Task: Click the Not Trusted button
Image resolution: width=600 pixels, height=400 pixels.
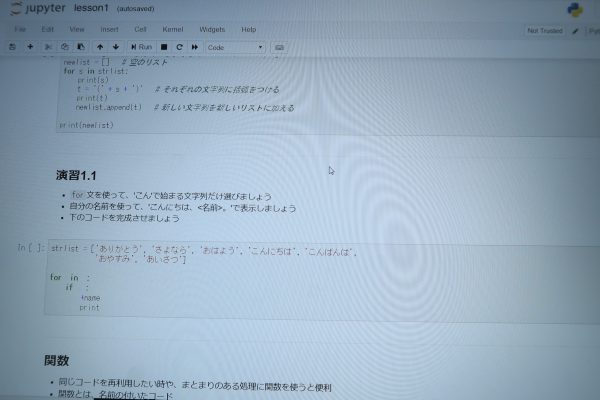Action: click(x=545, y=31)
